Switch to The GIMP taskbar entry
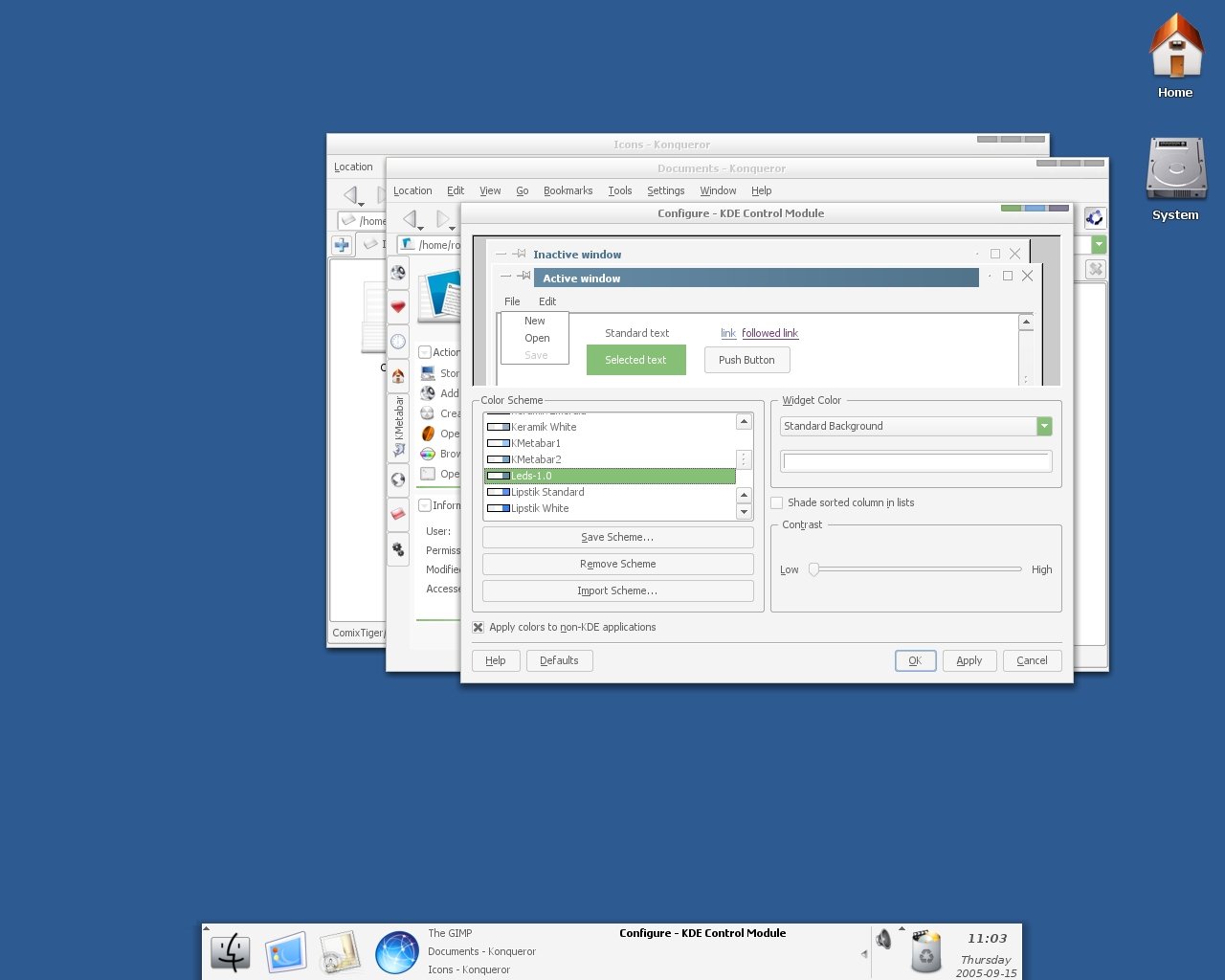Viewport: 1225px width, 980px height. click(x=450, y=933)
